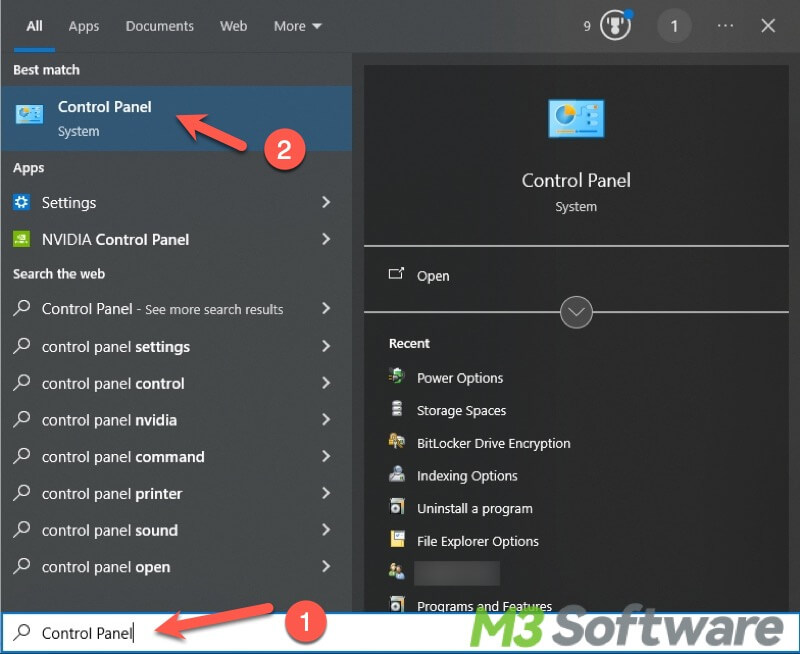Image resolution: width=800 pixels, height=654 pixels.
Task: Open the three-dots options menu
Action: click(x=725, y=26)
